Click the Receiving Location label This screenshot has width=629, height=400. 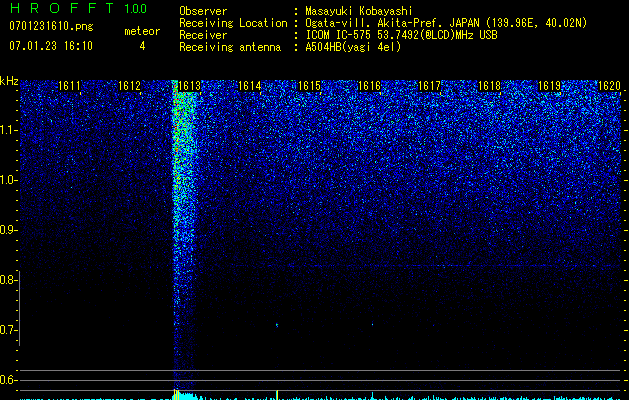[233, 23]
